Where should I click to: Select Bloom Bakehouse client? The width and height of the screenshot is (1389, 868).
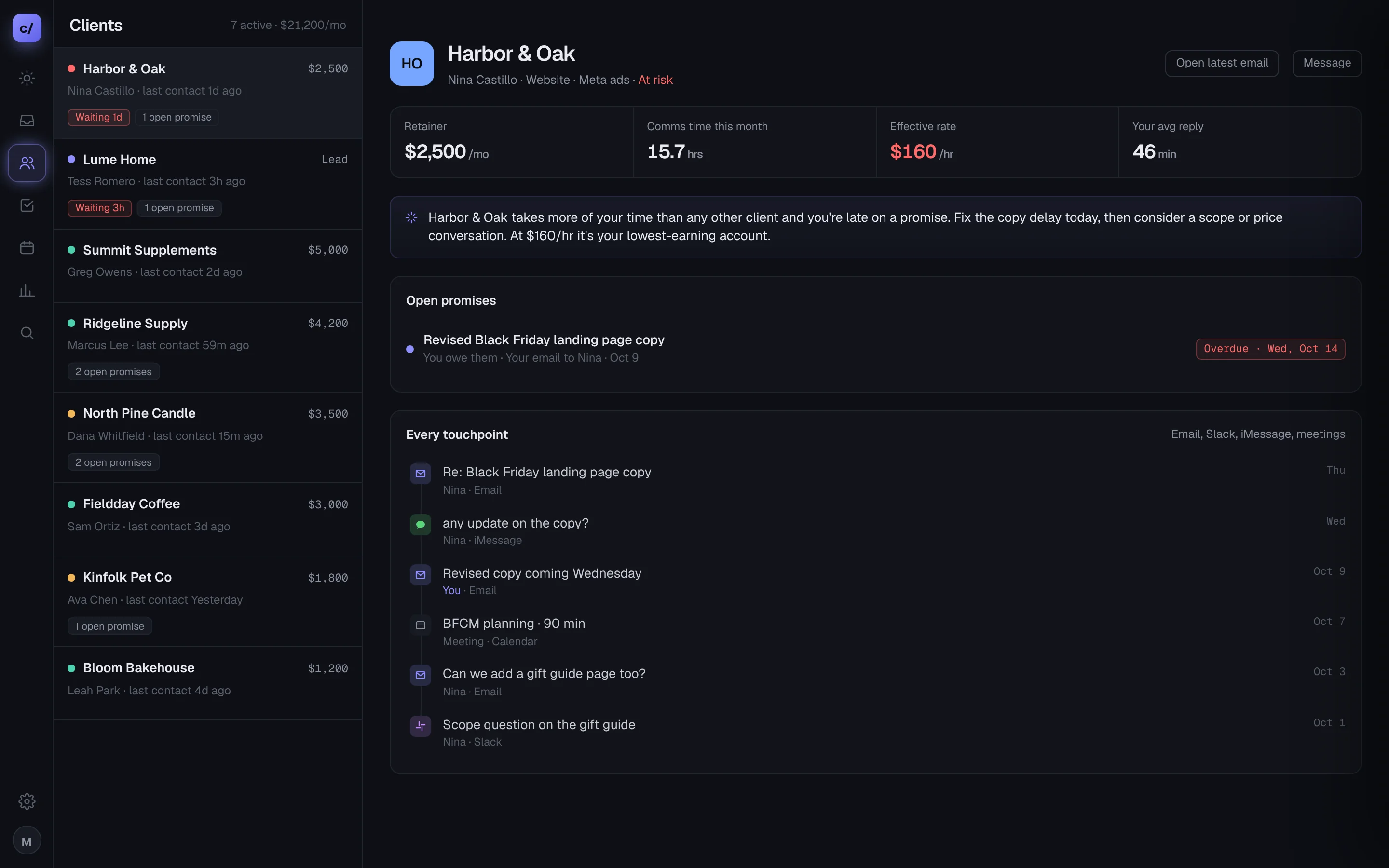pos(208,684)
